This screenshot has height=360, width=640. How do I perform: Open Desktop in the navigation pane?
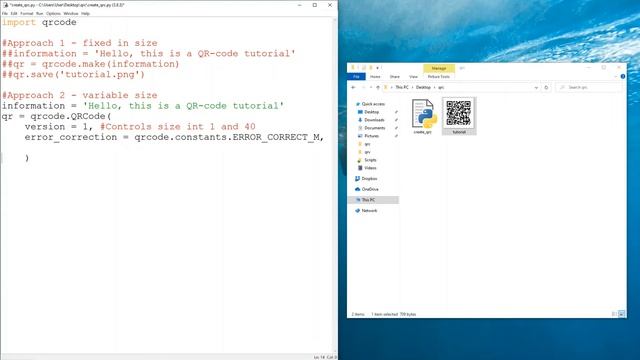[371, 112]
